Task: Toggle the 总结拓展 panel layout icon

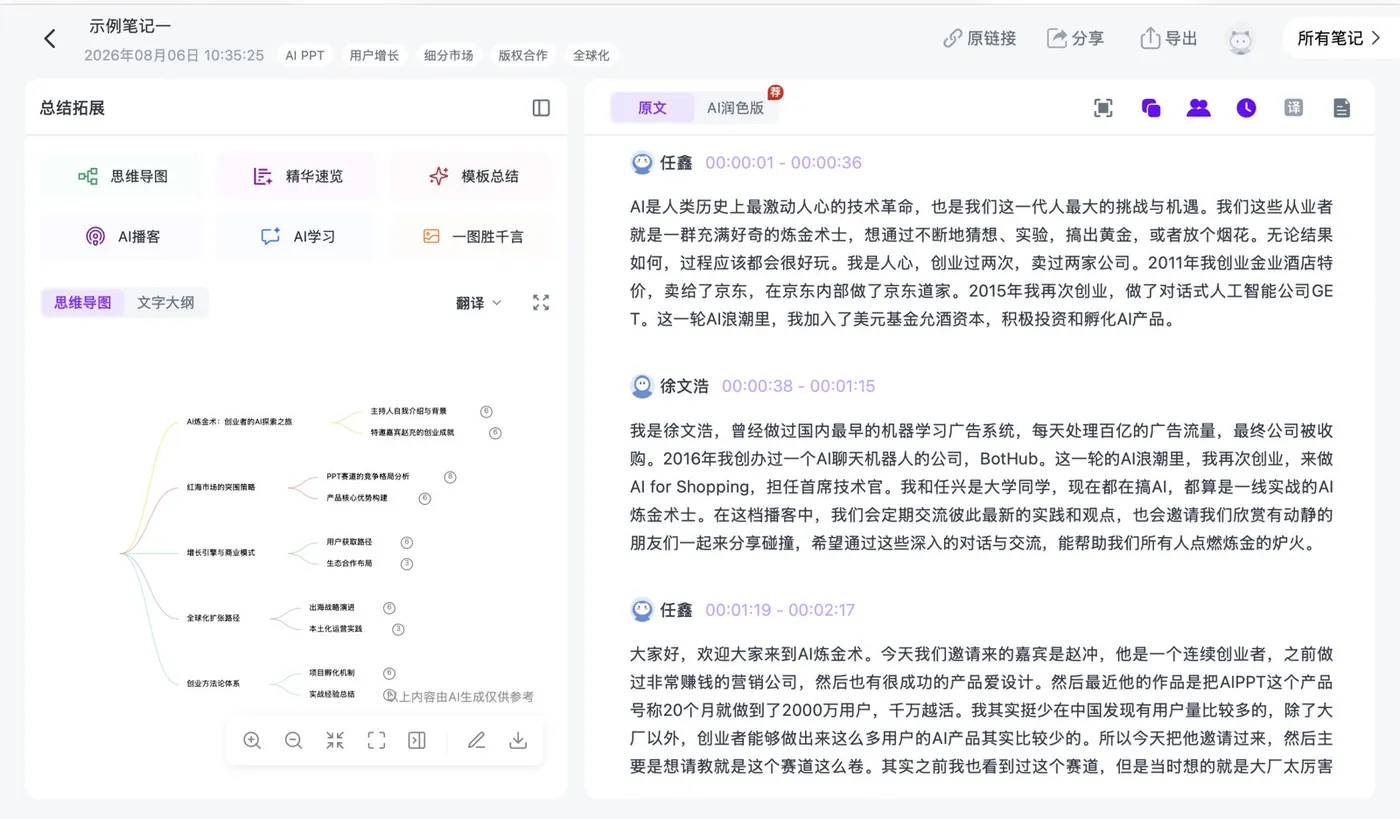Action: (x=541, y=108)
